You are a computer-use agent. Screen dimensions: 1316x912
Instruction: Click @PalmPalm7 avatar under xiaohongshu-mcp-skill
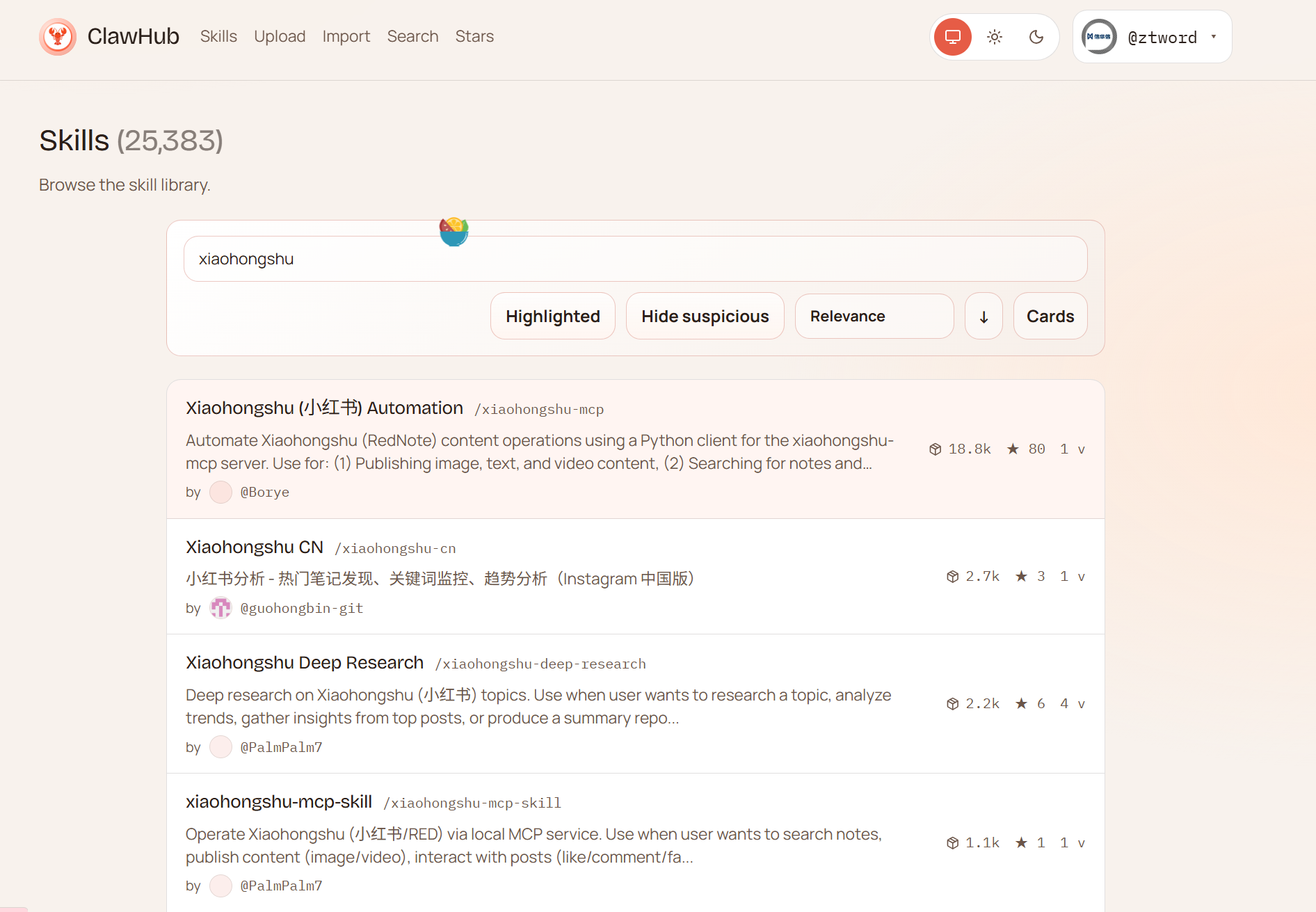(x=220, y=886)
